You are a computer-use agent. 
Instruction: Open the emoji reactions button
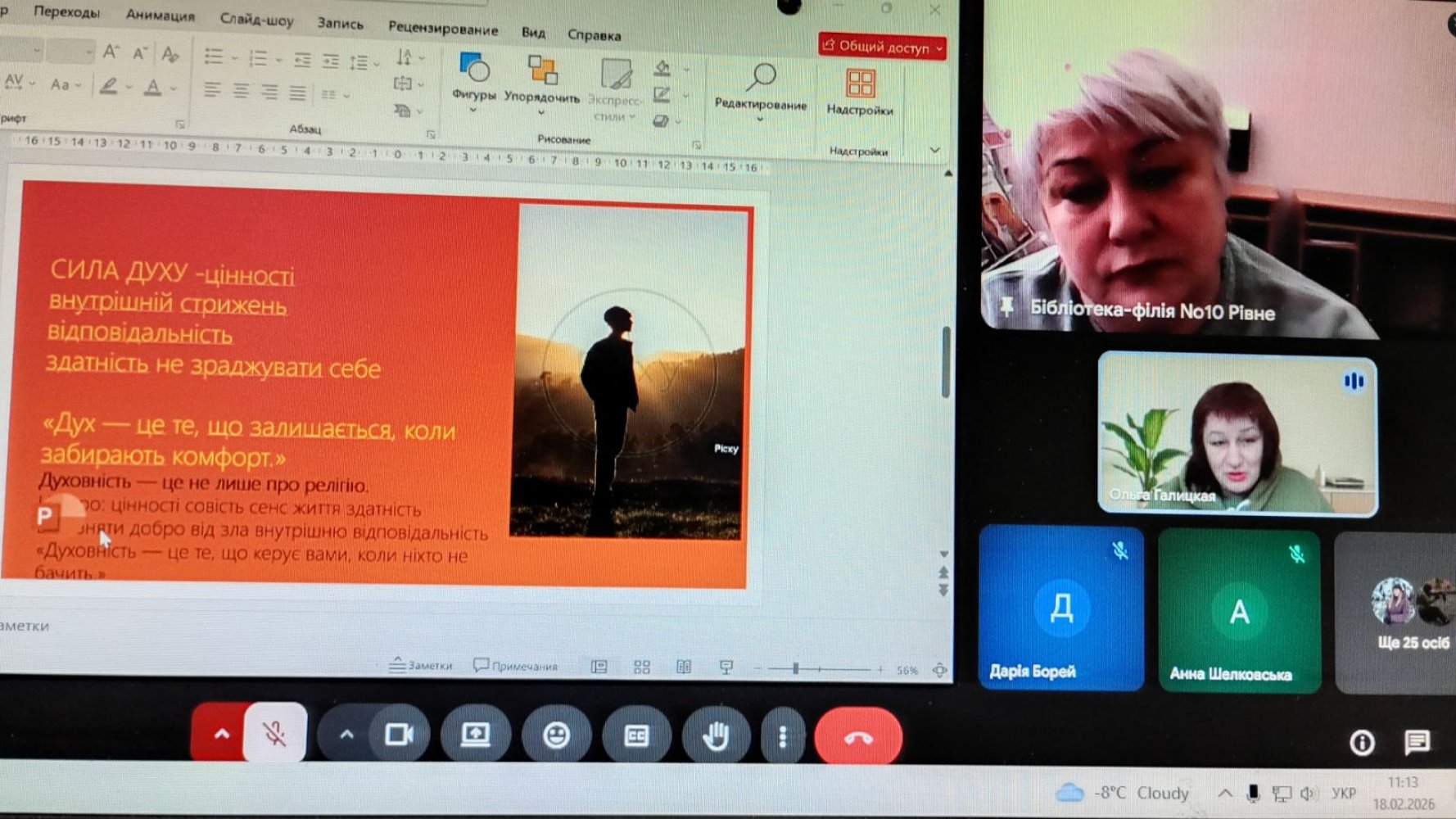pos(557,735)
